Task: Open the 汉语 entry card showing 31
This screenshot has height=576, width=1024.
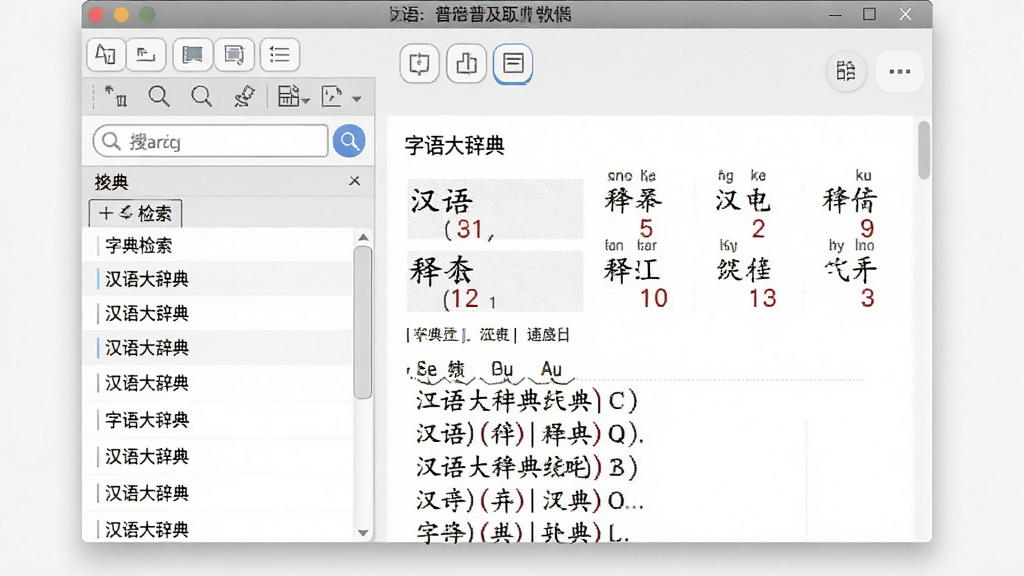Action: pos(494,209)
